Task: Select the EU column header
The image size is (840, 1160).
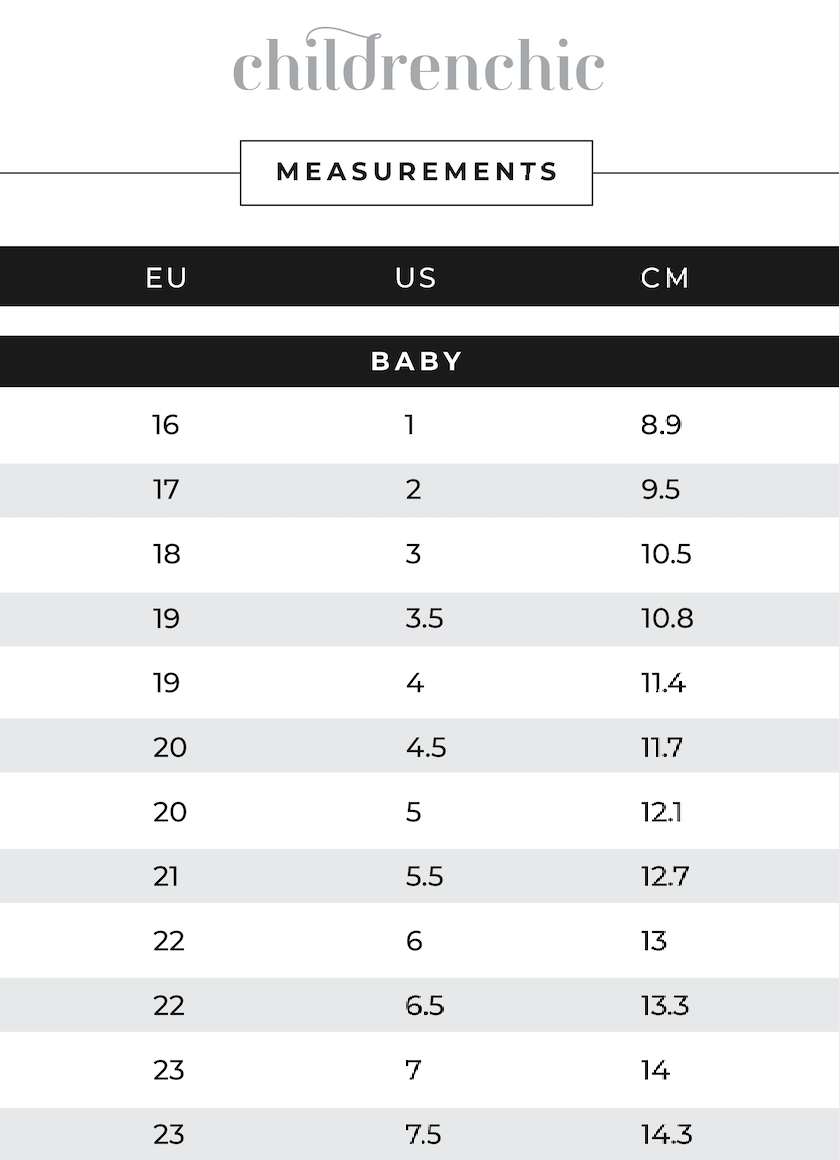Action: pyautogui.click(x=166, y=277)
